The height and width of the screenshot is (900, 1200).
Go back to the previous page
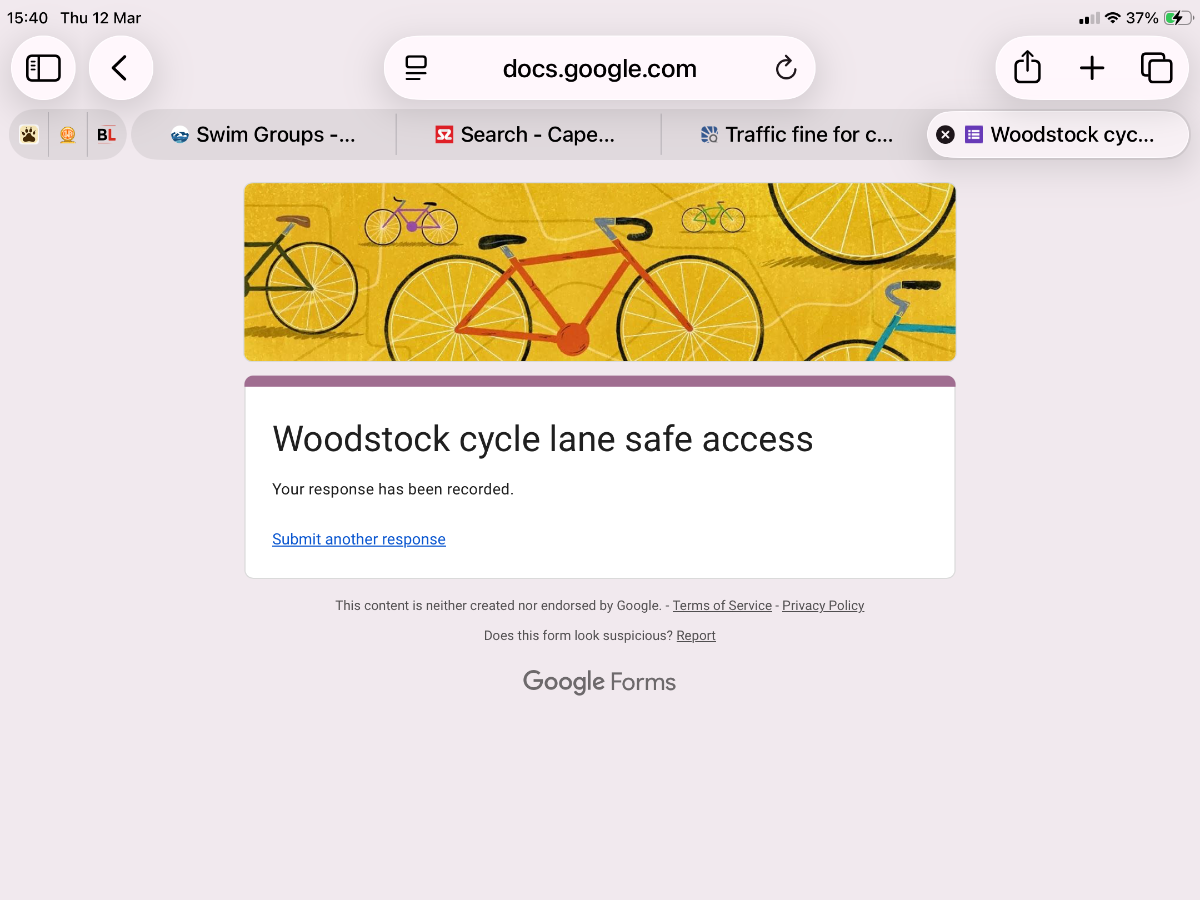120,68
